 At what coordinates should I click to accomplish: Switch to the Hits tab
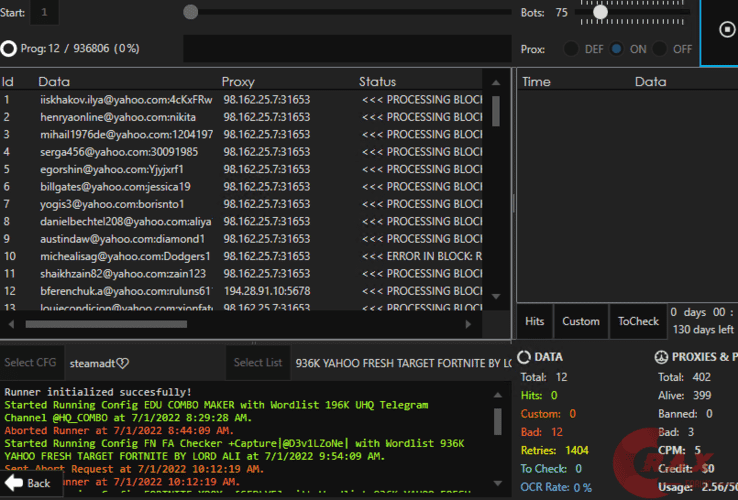pos(535,321)
